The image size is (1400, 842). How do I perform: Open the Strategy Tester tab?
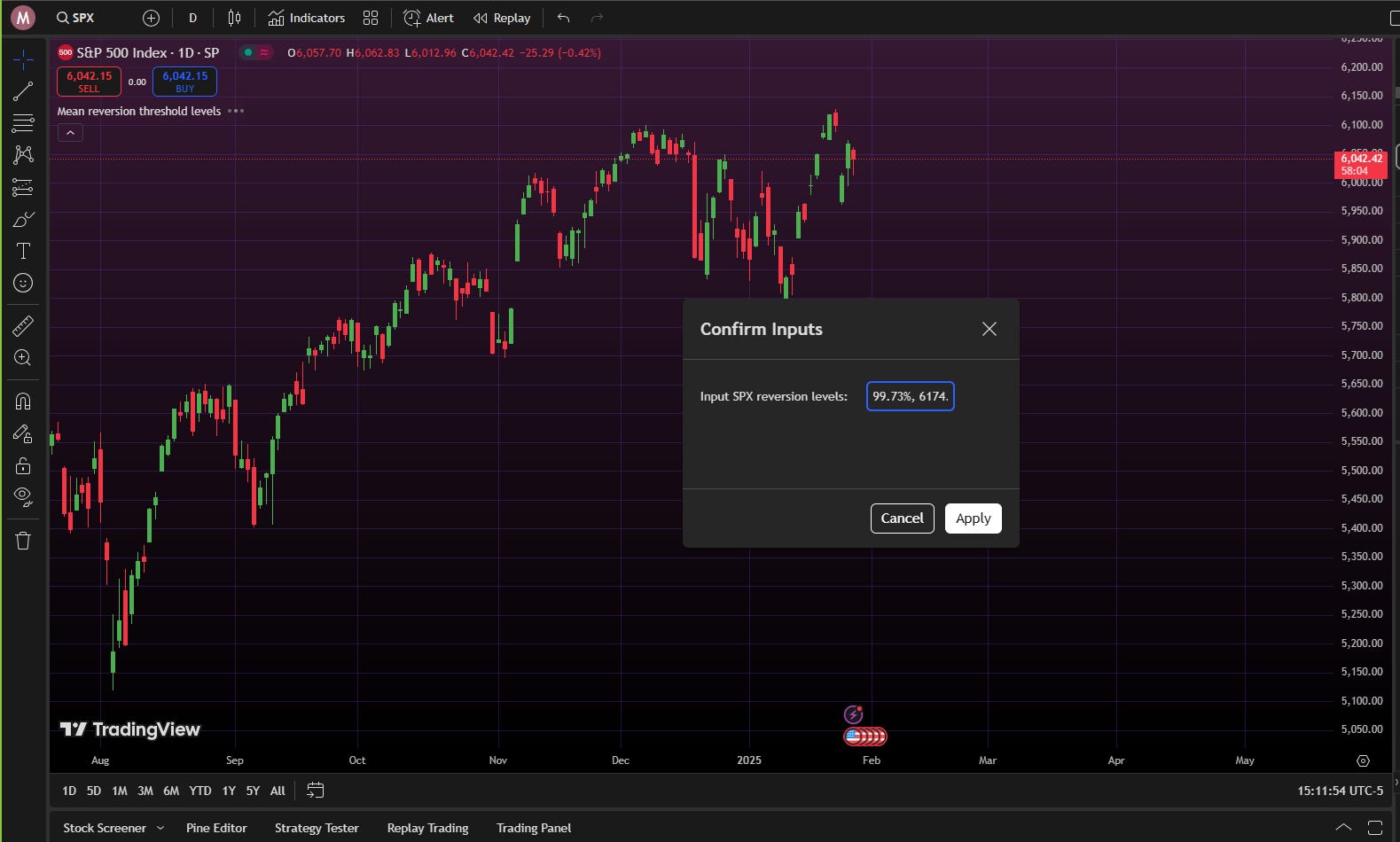click(x=317, y=828)
